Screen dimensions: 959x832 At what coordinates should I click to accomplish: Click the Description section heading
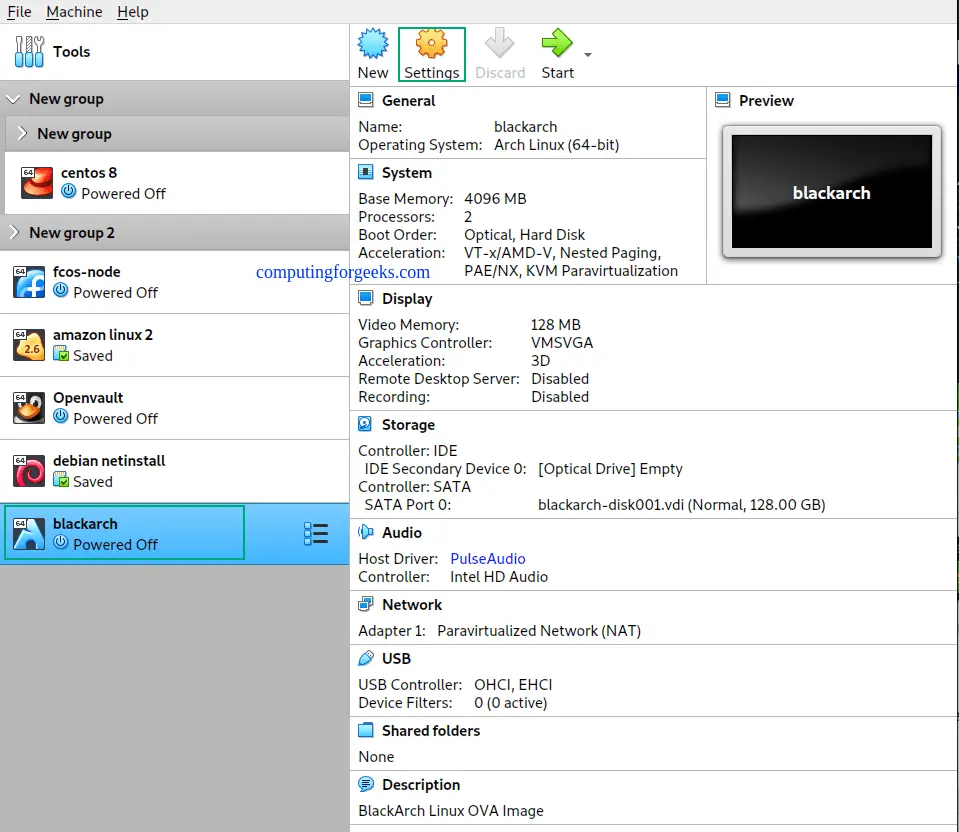[x=421, y=785]
